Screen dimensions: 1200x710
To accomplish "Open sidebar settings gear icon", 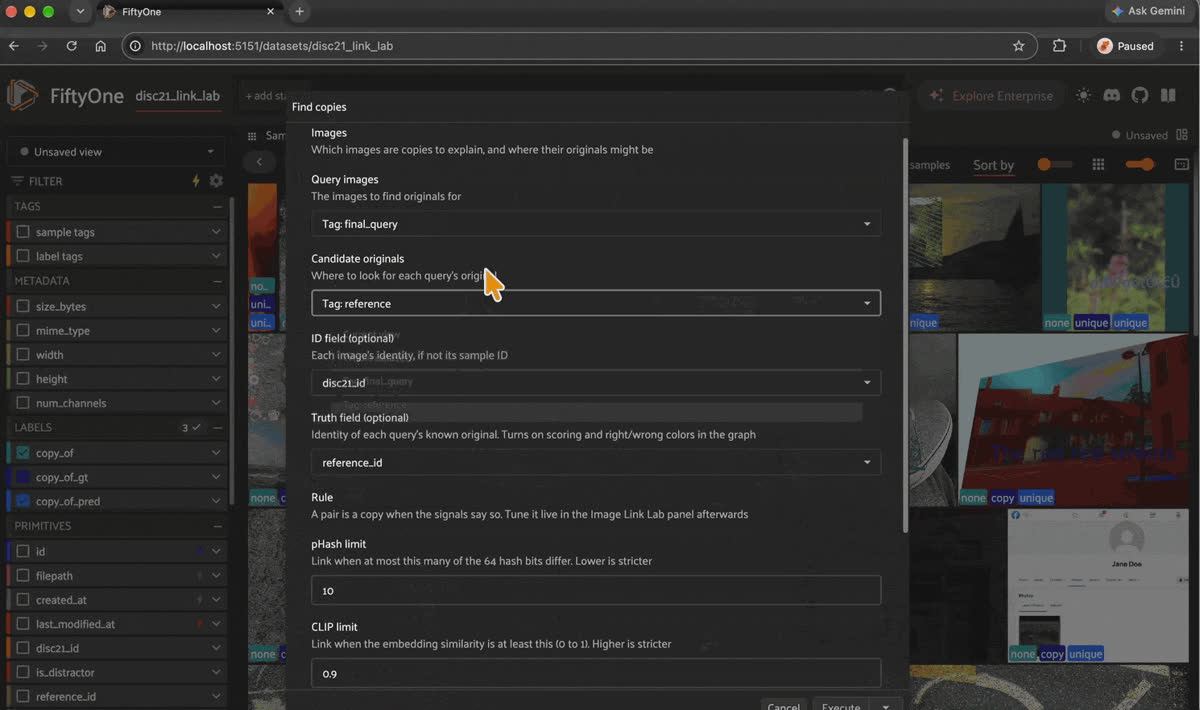I will 216,181.
